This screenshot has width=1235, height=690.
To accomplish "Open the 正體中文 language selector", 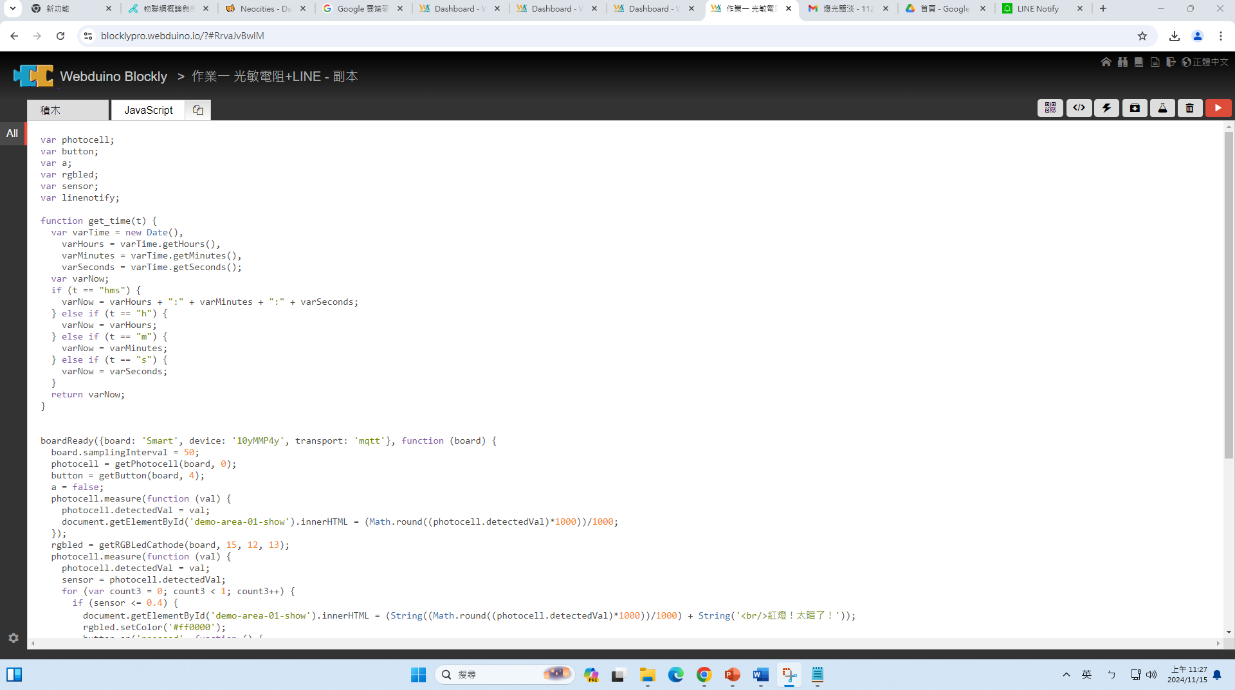I will tap(1204, 62).
